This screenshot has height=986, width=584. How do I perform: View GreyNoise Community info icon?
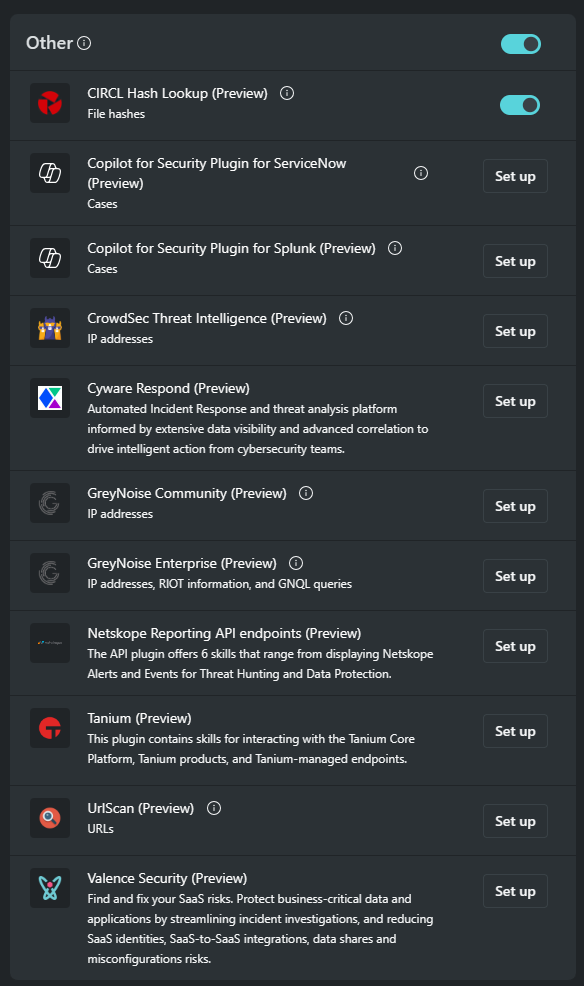coord(306,493)
